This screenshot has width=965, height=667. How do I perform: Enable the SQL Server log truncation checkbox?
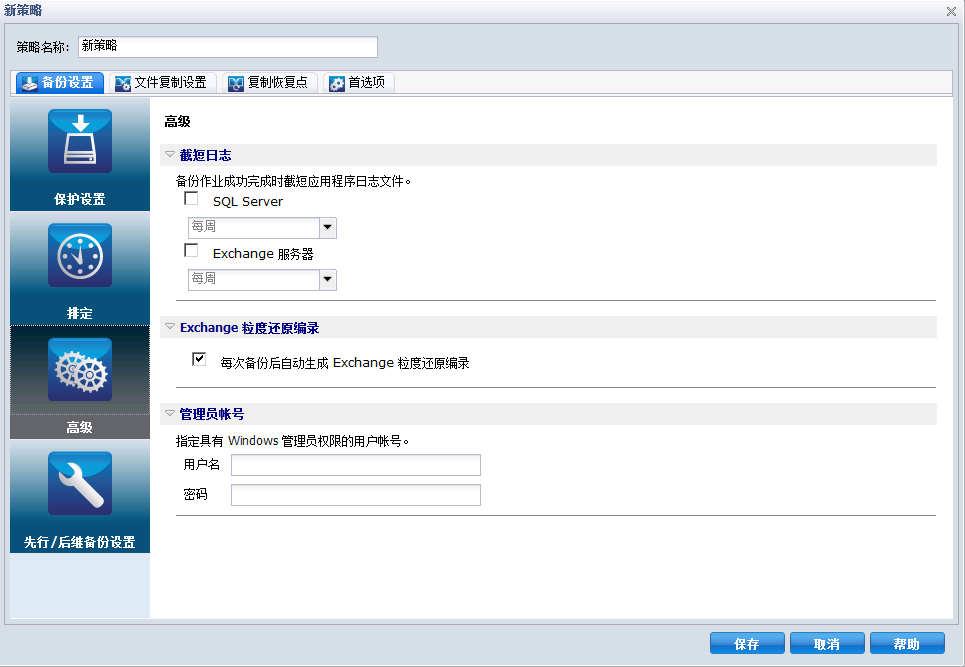coord(191,198)
